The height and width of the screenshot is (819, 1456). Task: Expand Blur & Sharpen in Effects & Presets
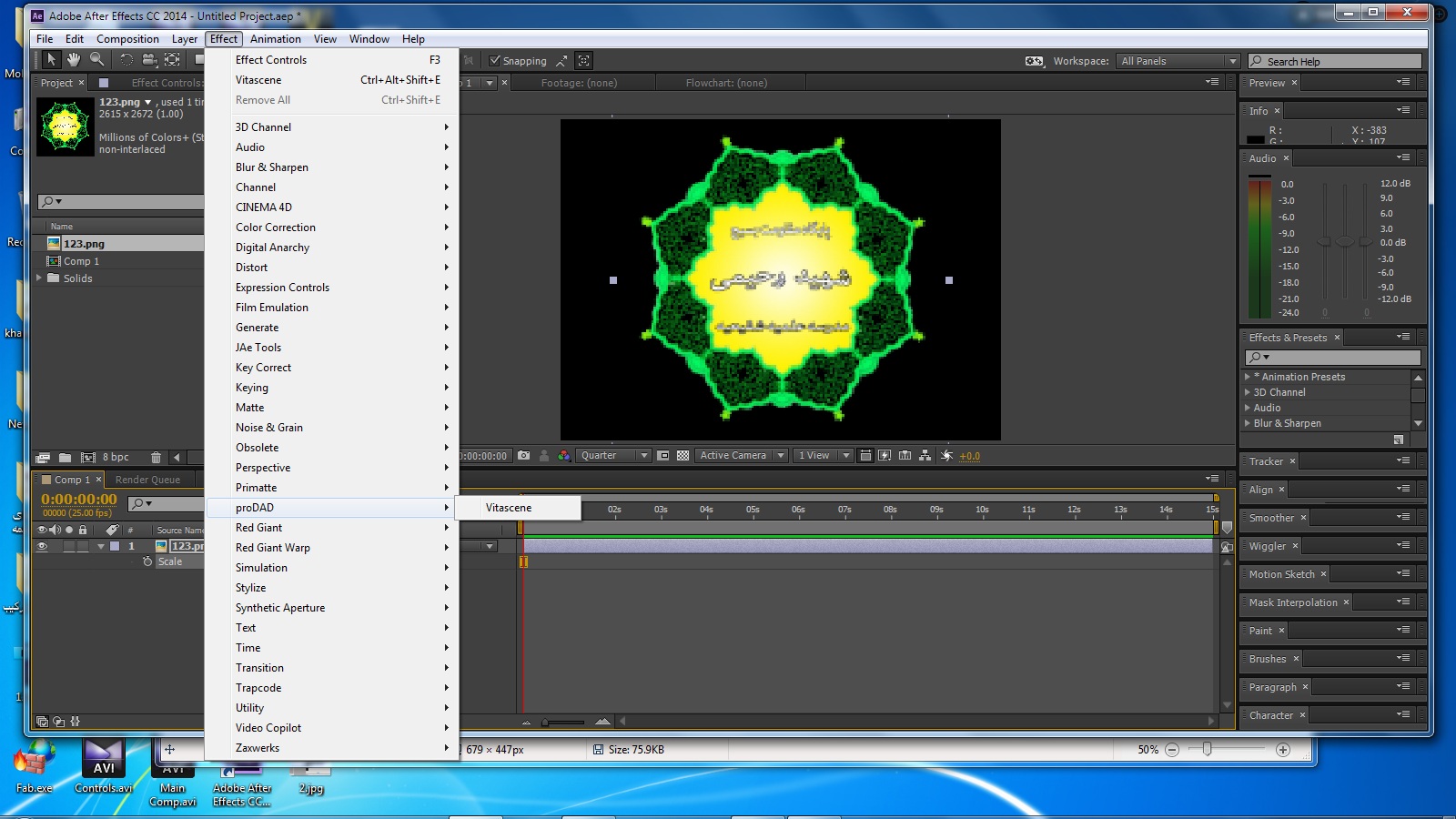point(1248,423)
